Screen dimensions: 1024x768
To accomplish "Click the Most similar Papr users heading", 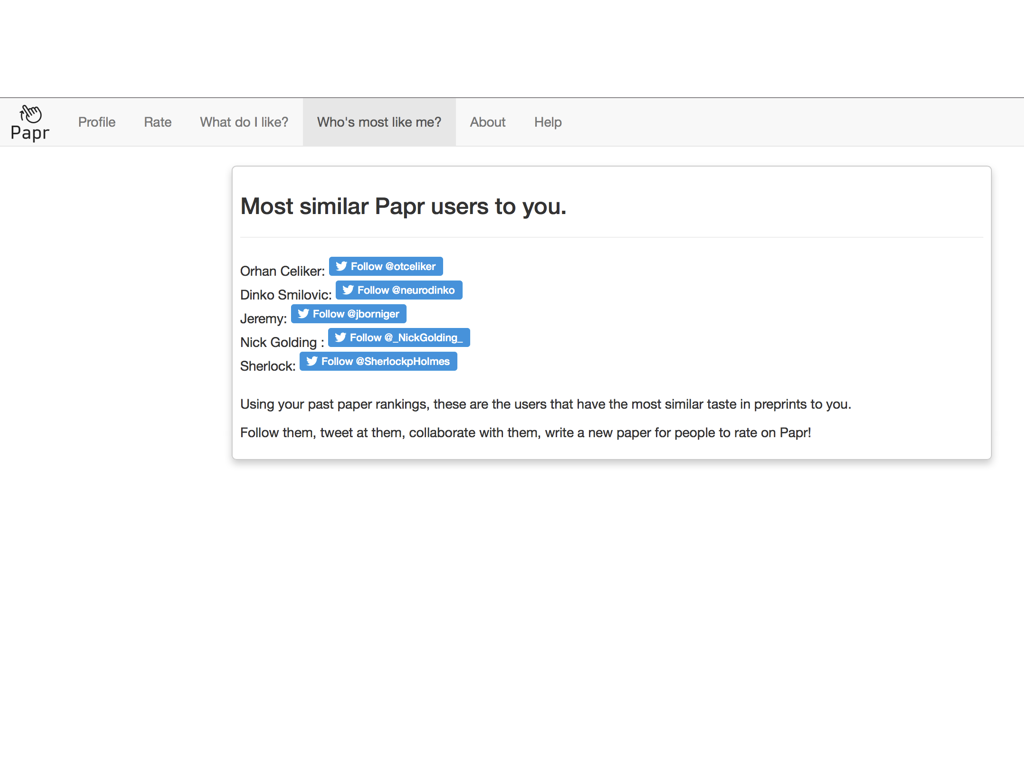I will pyautogui.click(x=403, y=206).
